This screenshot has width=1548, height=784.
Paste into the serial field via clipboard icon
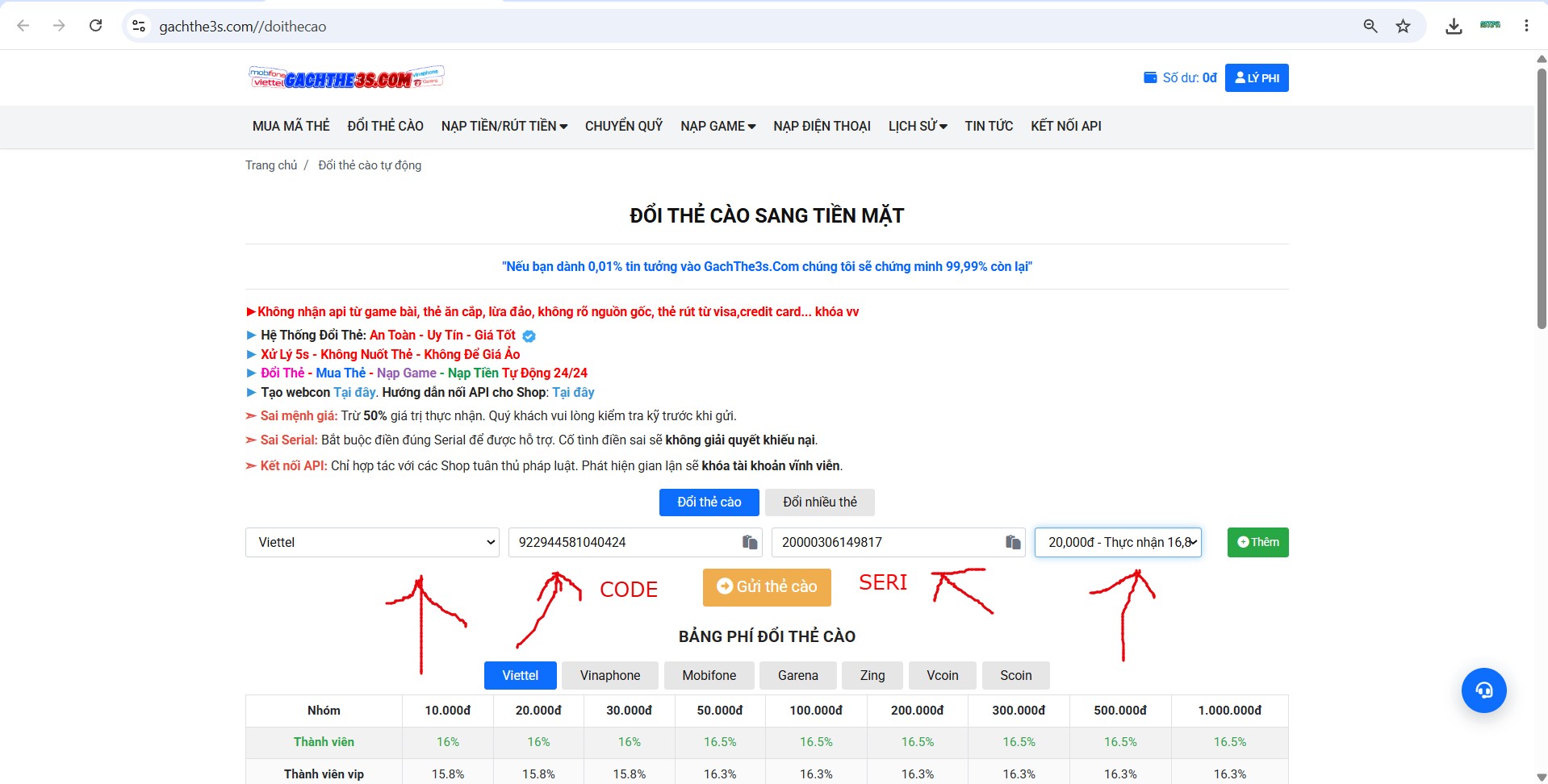tap(1013, 542)
